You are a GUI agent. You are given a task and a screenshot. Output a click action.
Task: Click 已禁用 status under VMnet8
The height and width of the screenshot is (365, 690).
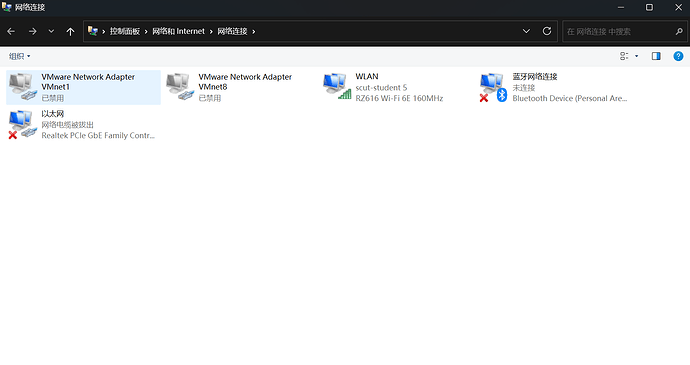[x=209, y=98]
